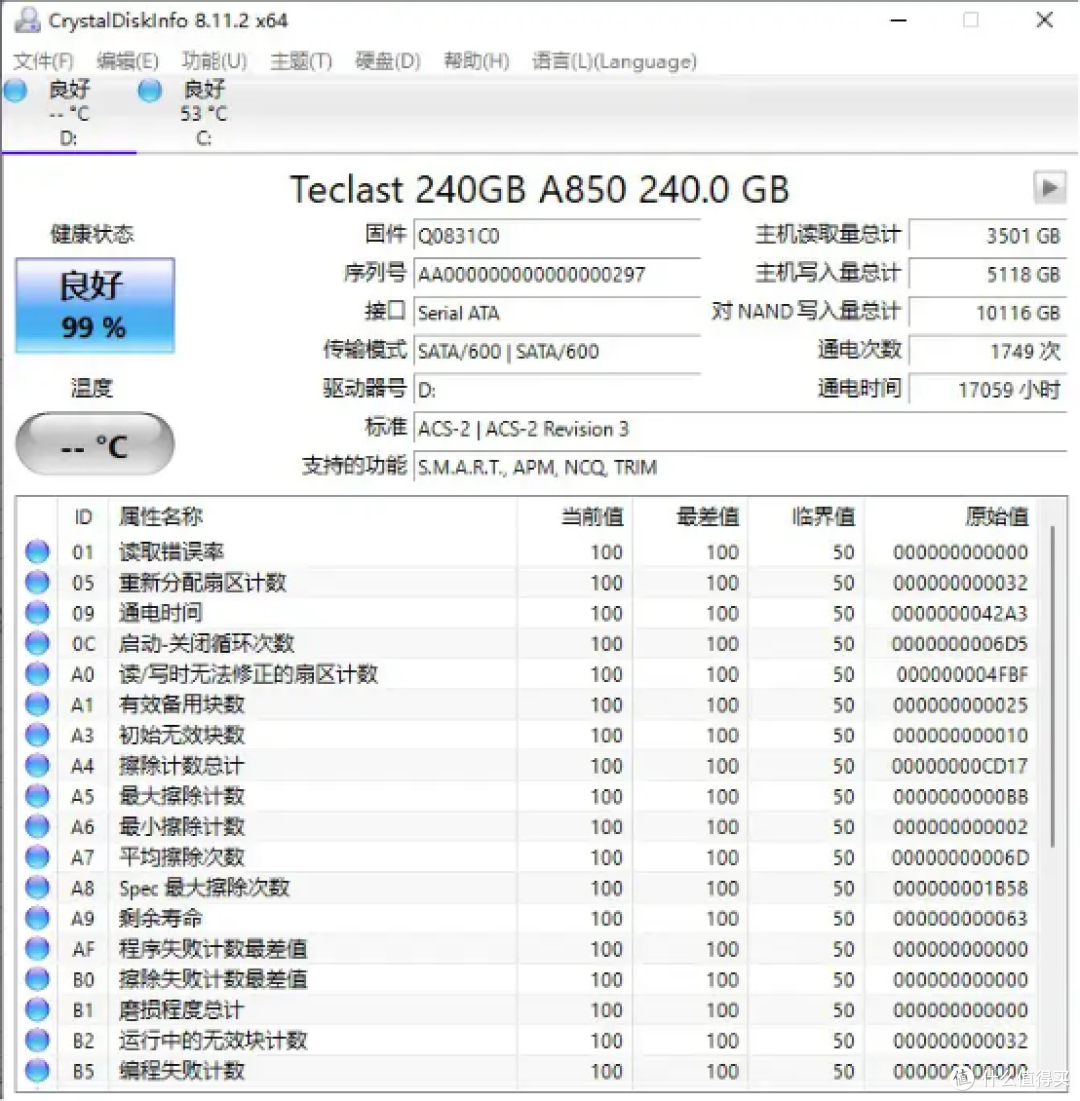
Task: Select the 读取错误率 attribute name
Action: pyautogui.click(x=171, y=552)
